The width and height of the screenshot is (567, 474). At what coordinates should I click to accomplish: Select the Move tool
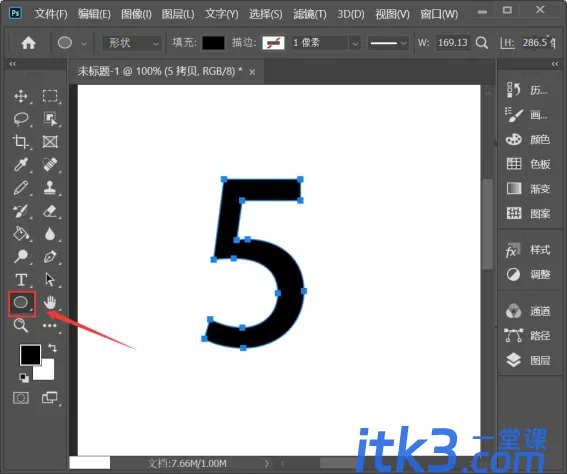(21, 96)
